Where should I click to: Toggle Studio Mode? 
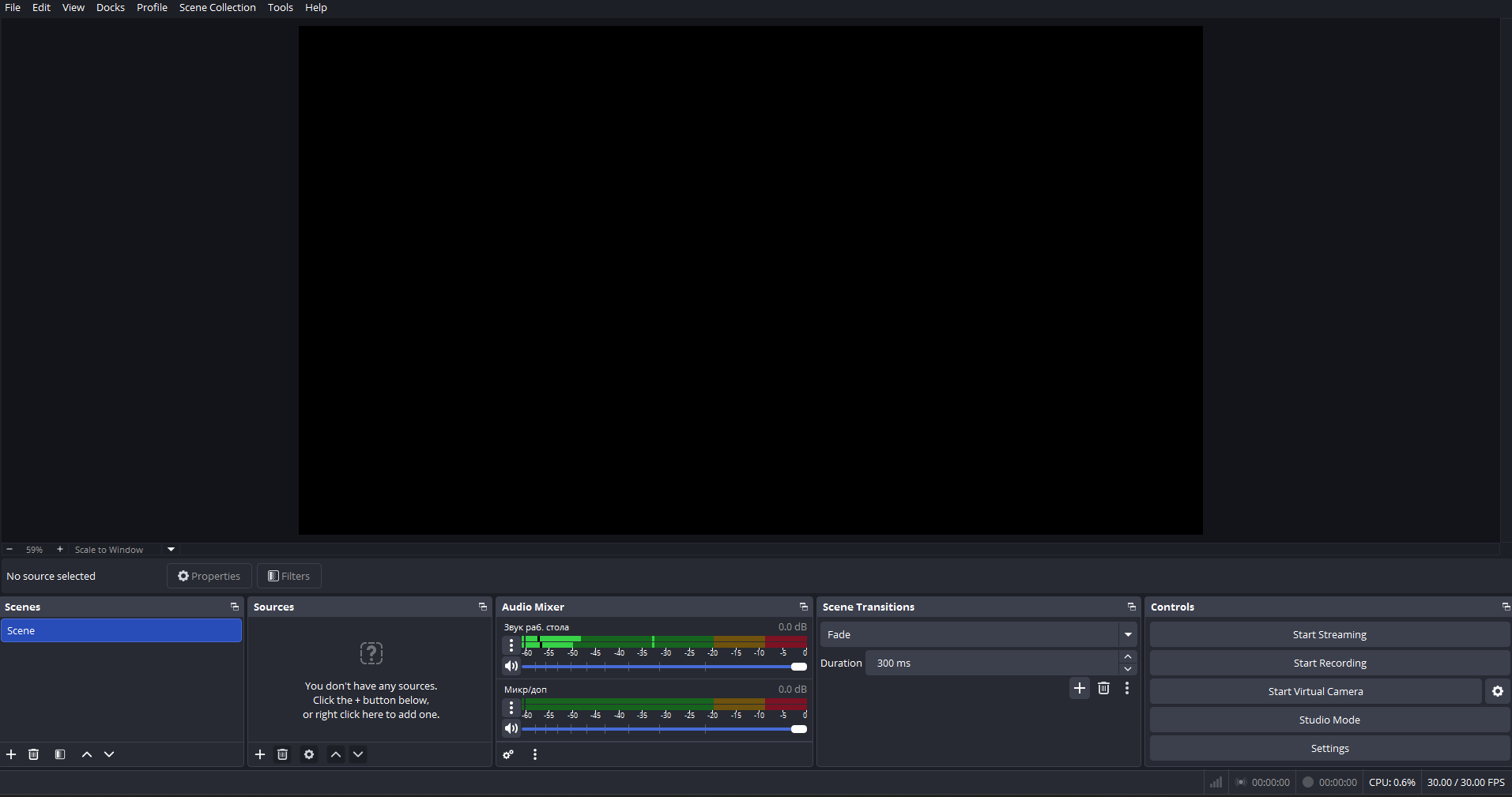click(1329, 720)
